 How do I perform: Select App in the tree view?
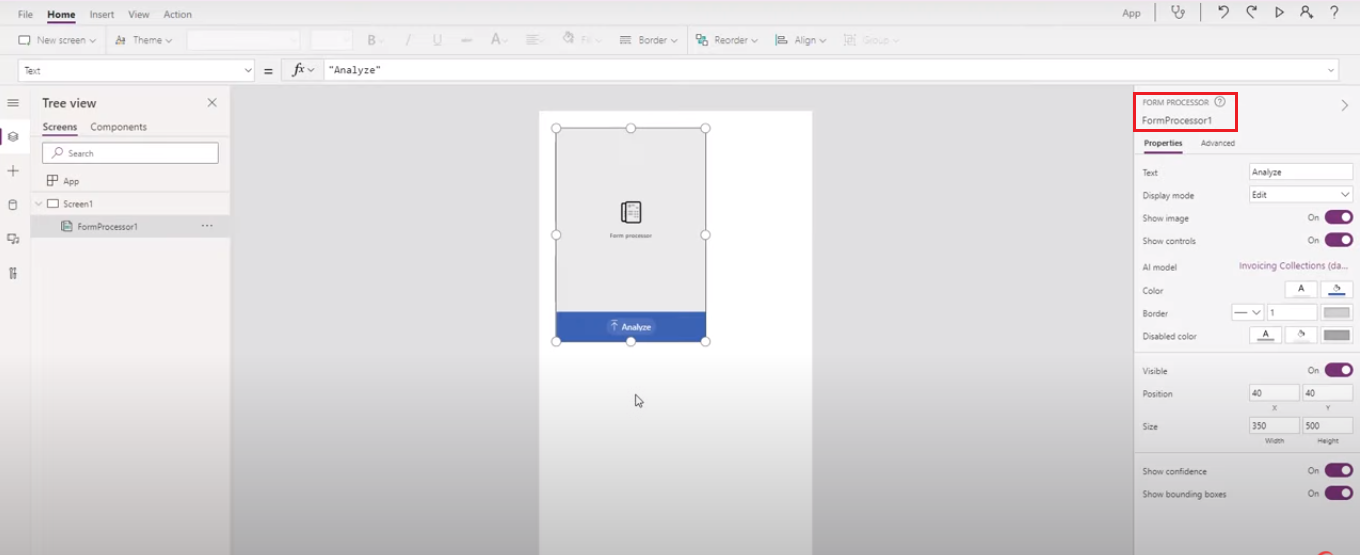pos(71,181)
